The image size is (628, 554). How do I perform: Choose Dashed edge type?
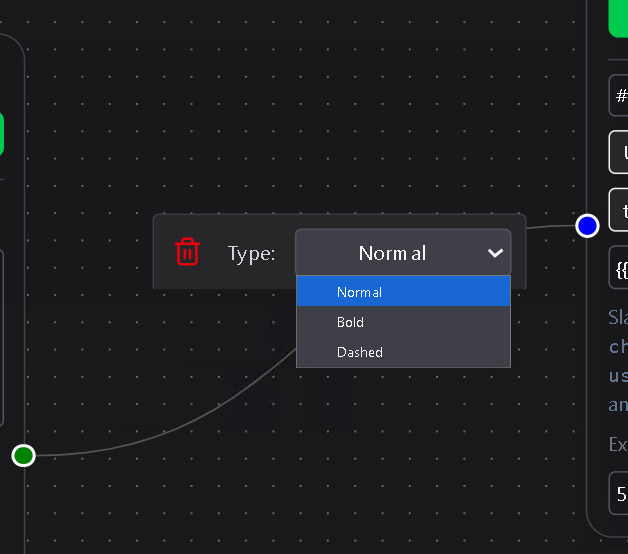pyautogui.click(x=403, y=352)
